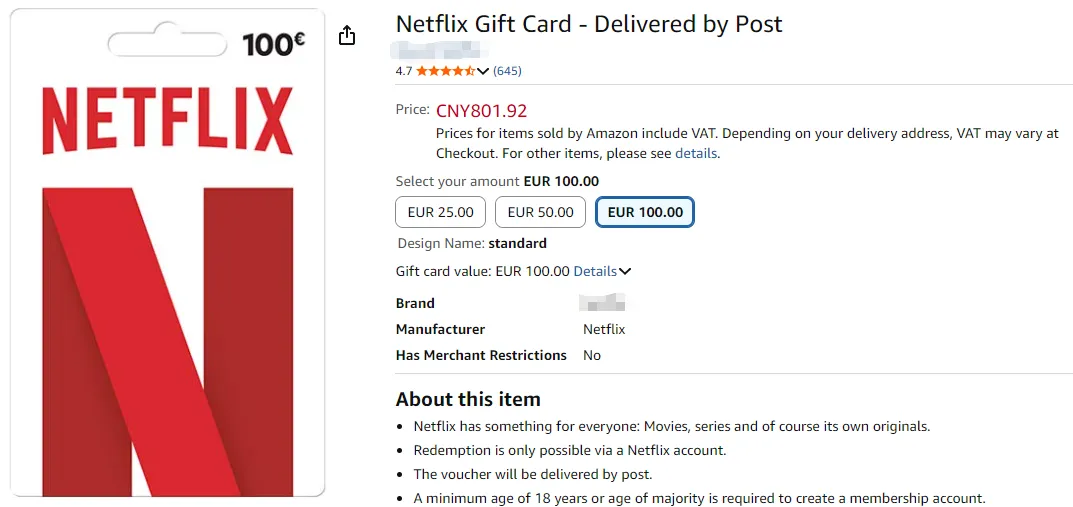Click the chevron arrow next to Details
Screen dimensions: 1073x507
point(625,271)
